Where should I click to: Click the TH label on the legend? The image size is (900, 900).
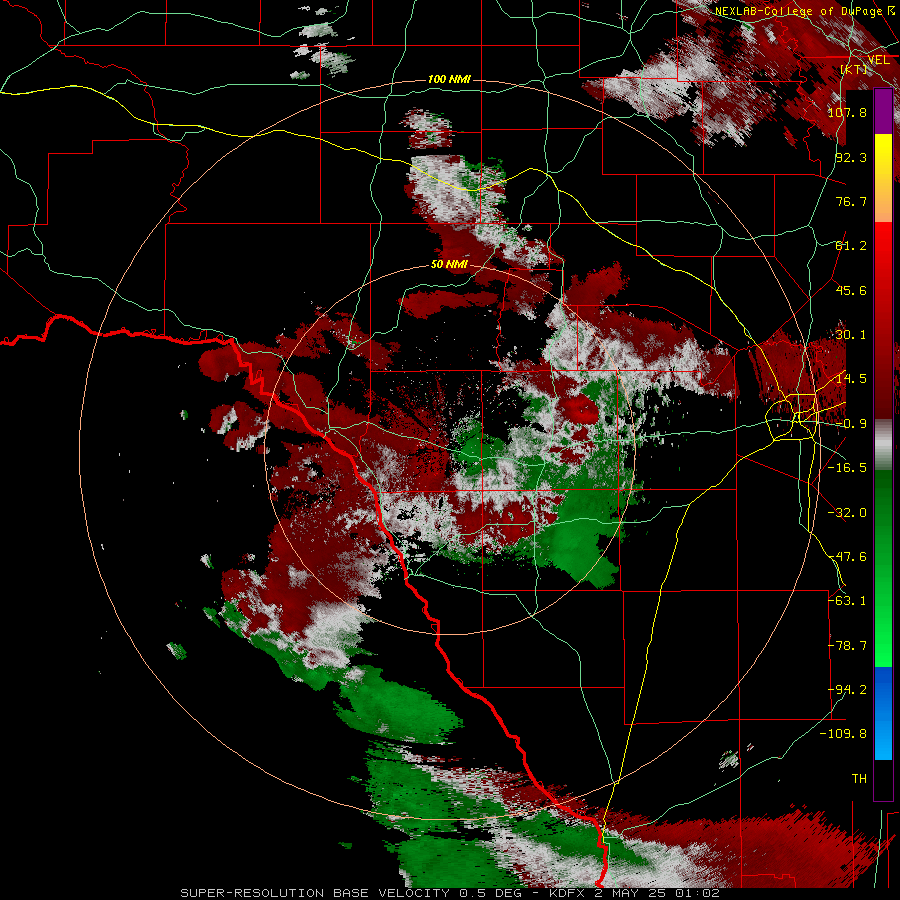pos(859,779)
